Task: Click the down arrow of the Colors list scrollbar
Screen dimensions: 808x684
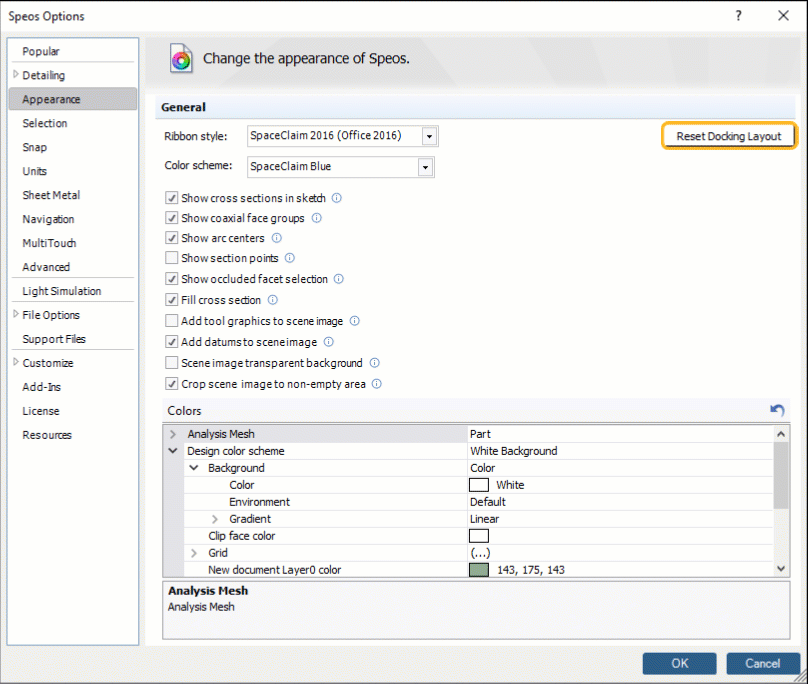Action: [x=779, y=567]
